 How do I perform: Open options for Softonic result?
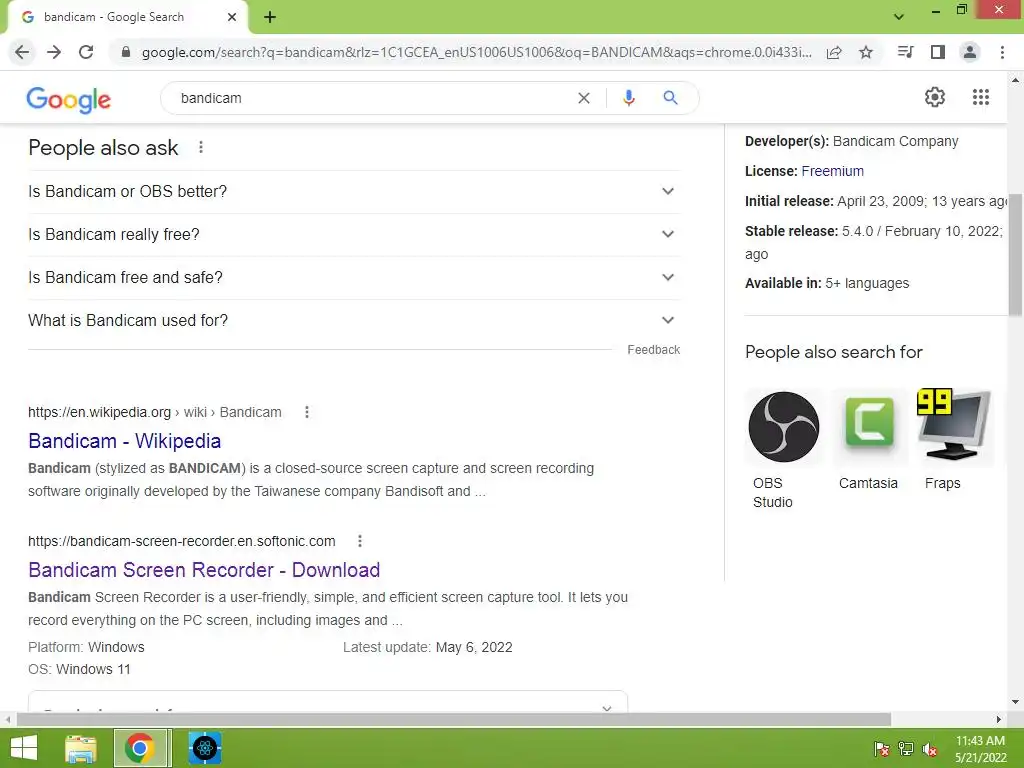(x=360, y=541)
